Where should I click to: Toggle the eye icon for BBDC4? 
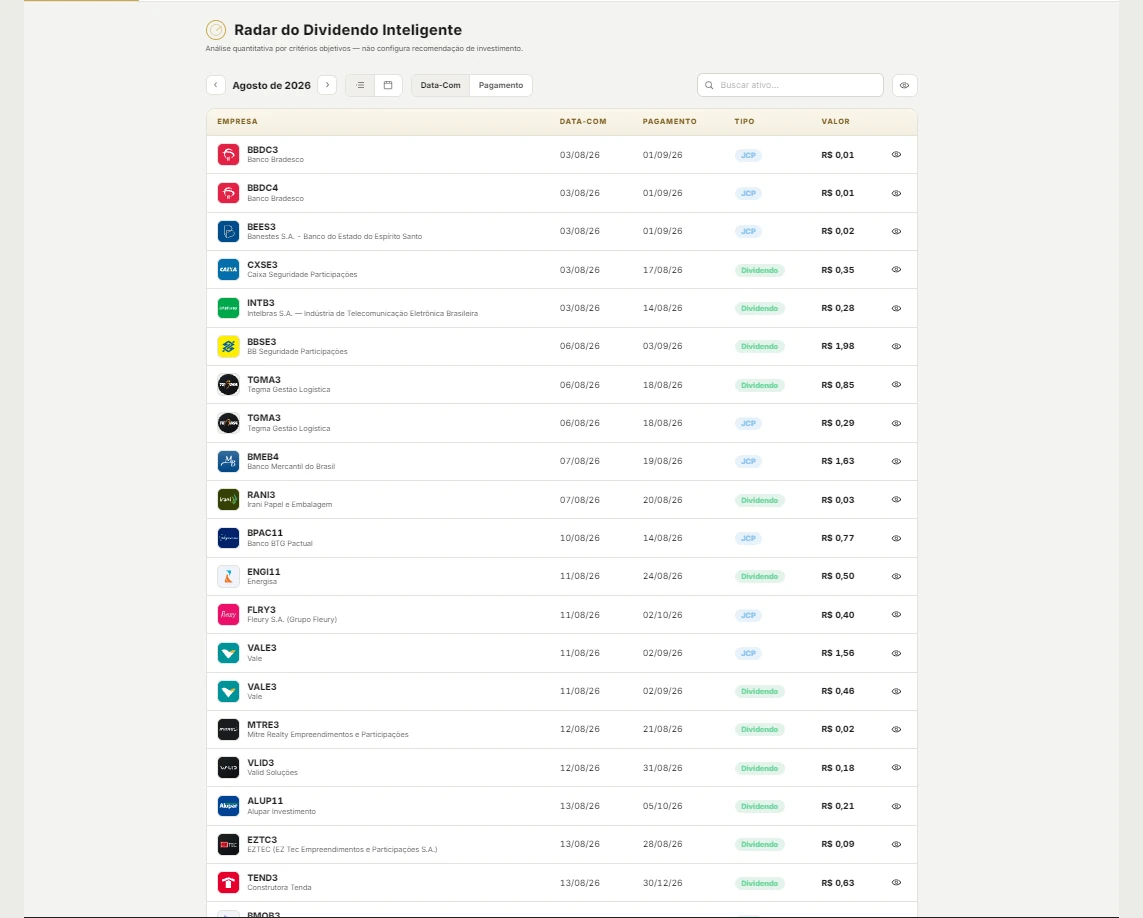tap(897, 193)
